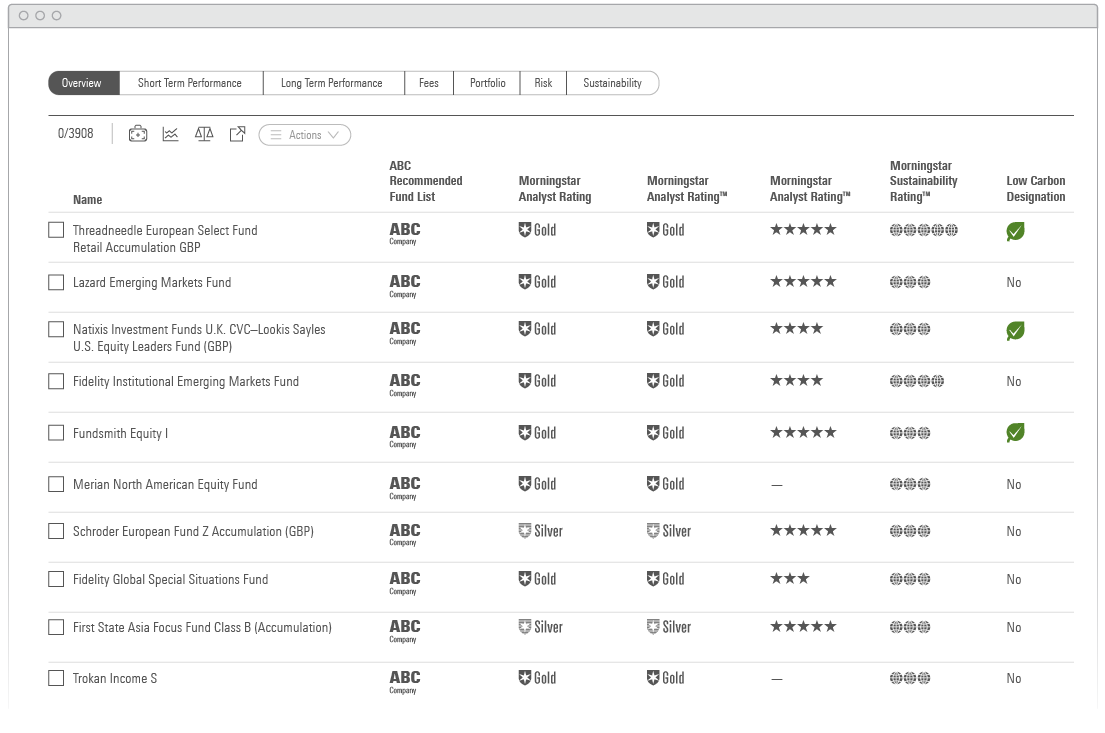Click the ABC Company logo for Lazard fund
This screenshot has height=733, width=1105.
[404, 284]
